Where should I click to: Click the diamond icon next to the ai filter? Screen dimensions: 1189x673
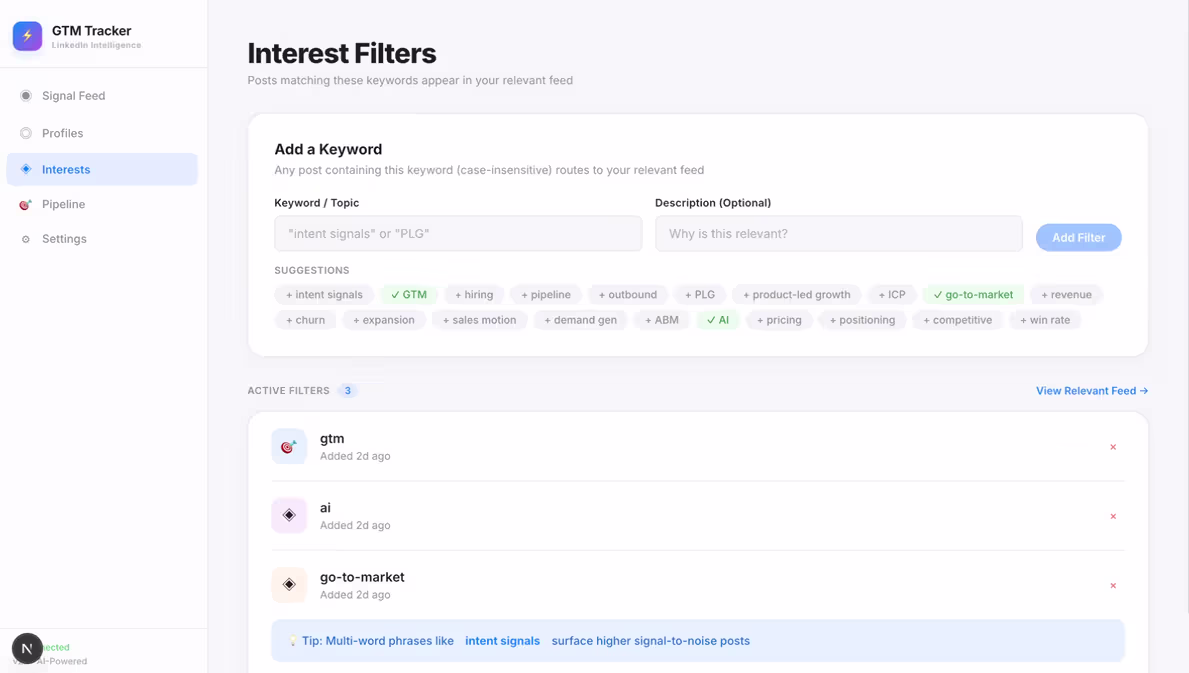(288, 515)
